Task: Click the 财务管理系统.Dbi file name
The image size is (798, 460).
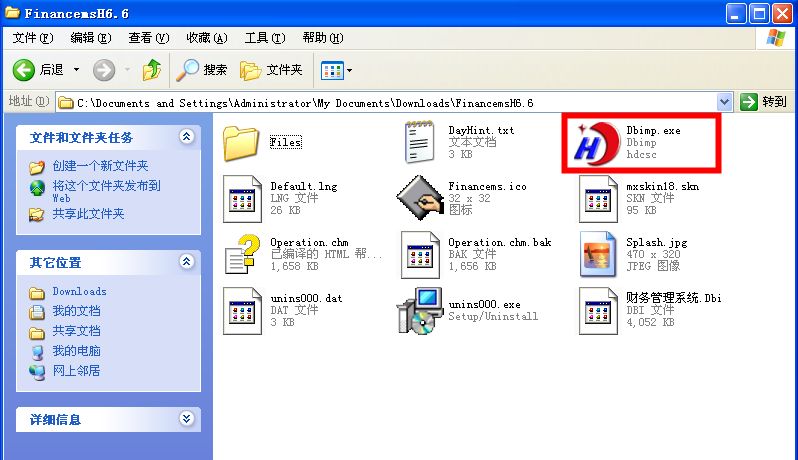Action: point(673,298)
